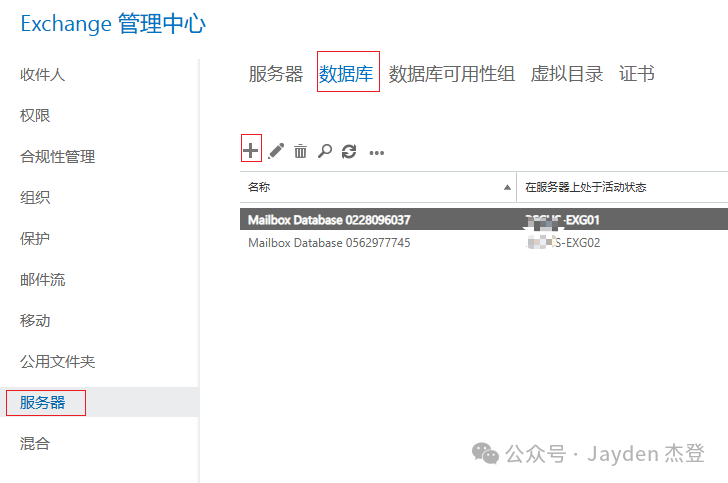Screen dimensions: 728x483
Task: Click the pencil edit icon
Action: click(x=276, y=151)
